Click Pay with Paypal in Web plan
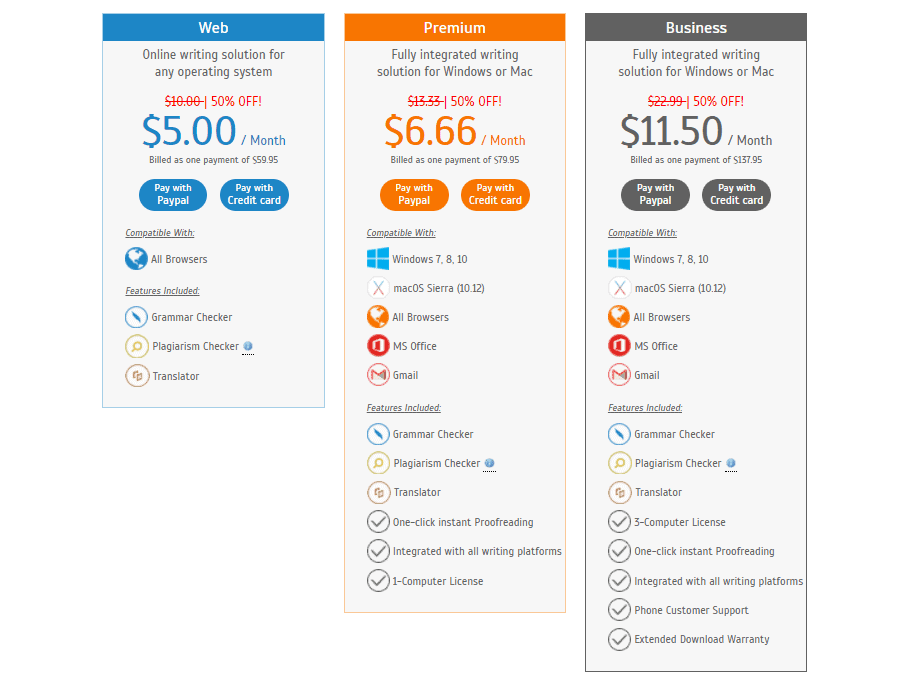902x681 pixels. 173,194
